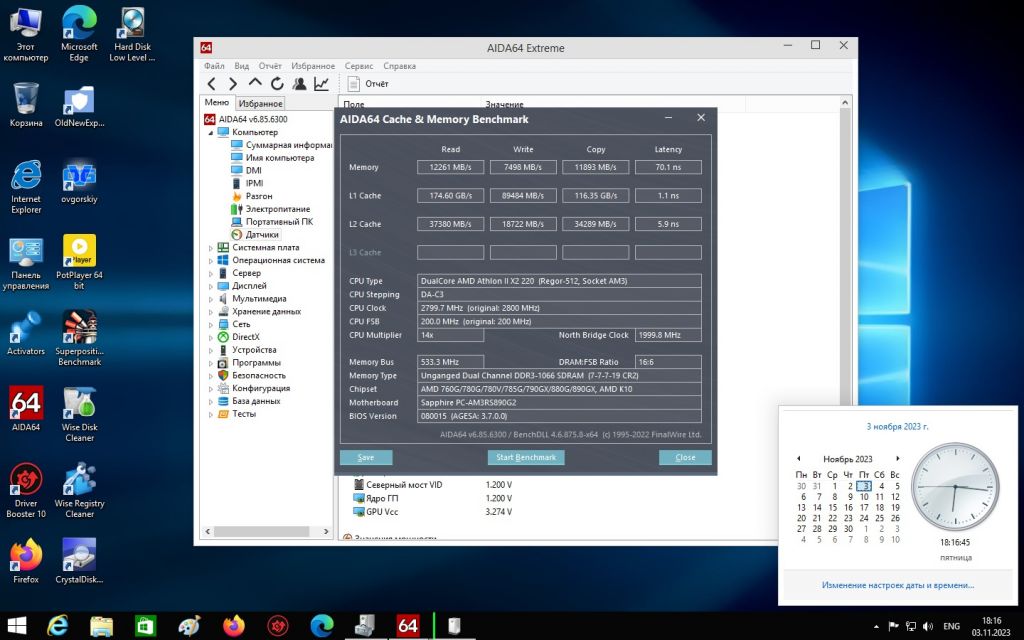Open the Отчет menu
Viewport: 1024px width, 640px height.
(x=270, y=66)
